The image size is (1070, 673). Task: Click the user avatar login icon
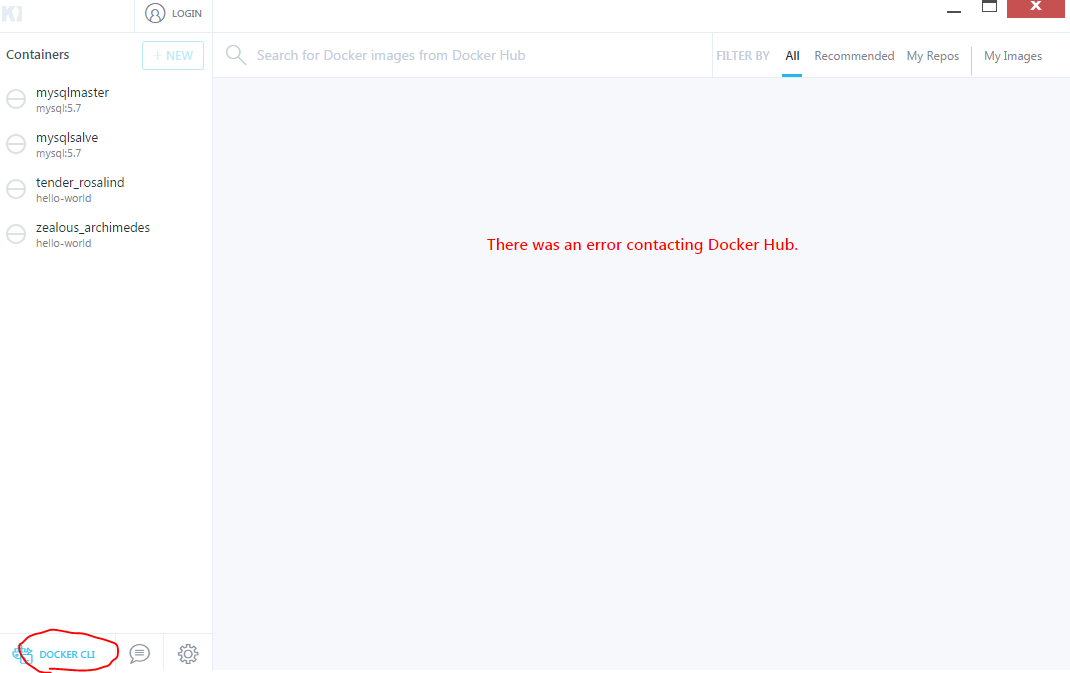pos(155,13)
